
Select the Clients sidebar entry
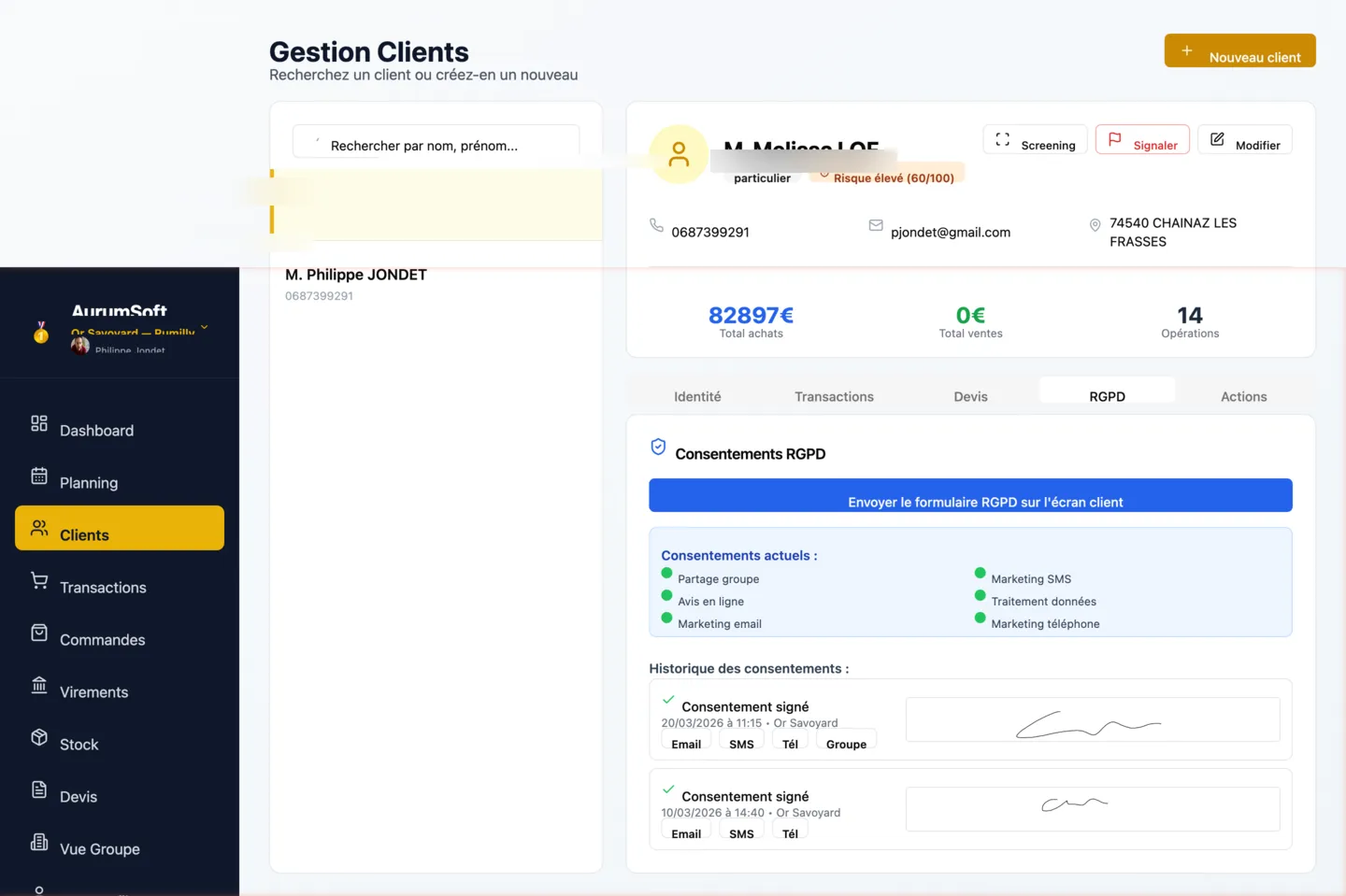pos(120,528)
